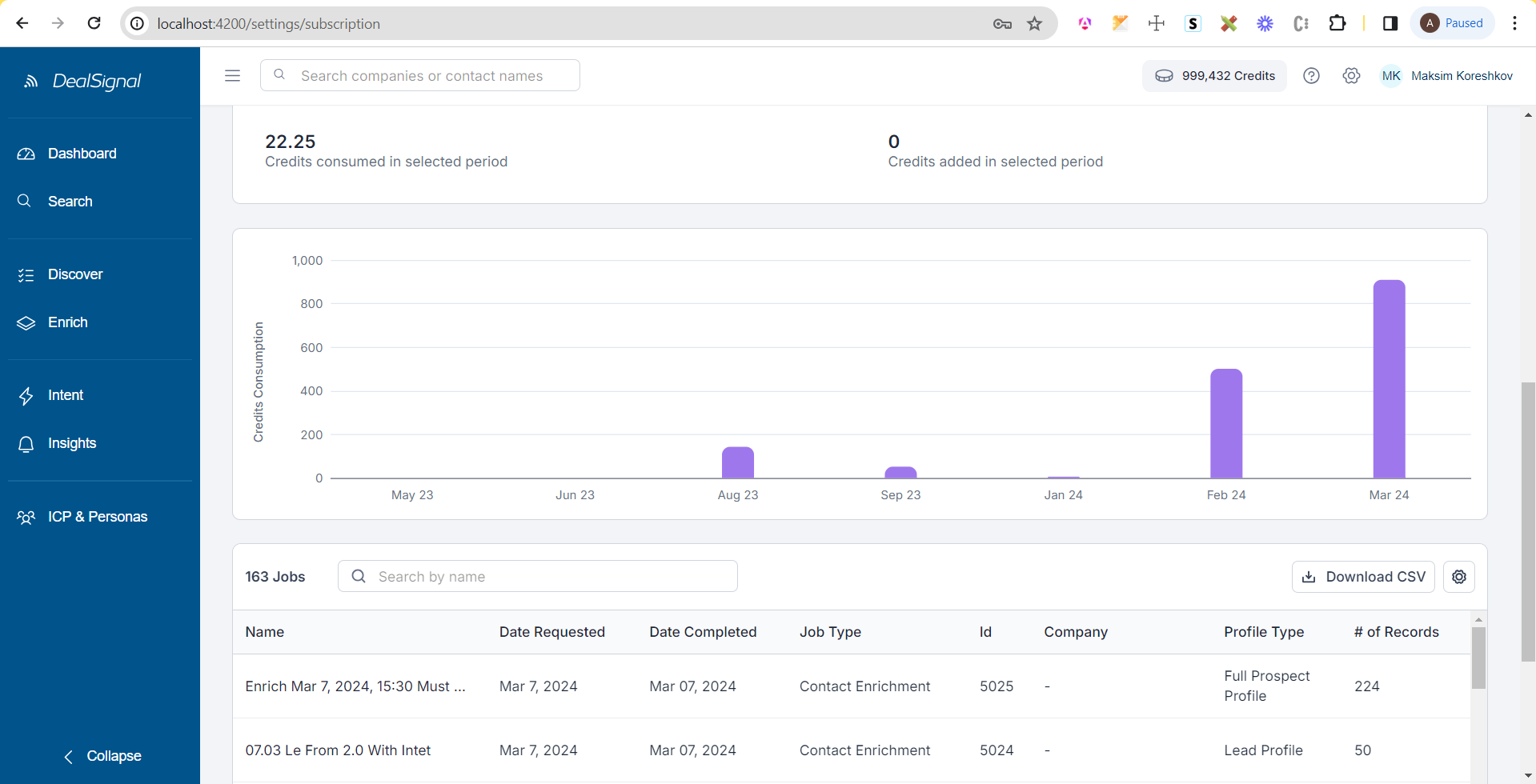This screenshot has height=784, width=1536.
Task: Open the help question mark icon
Action: (x=1311, y=75)
